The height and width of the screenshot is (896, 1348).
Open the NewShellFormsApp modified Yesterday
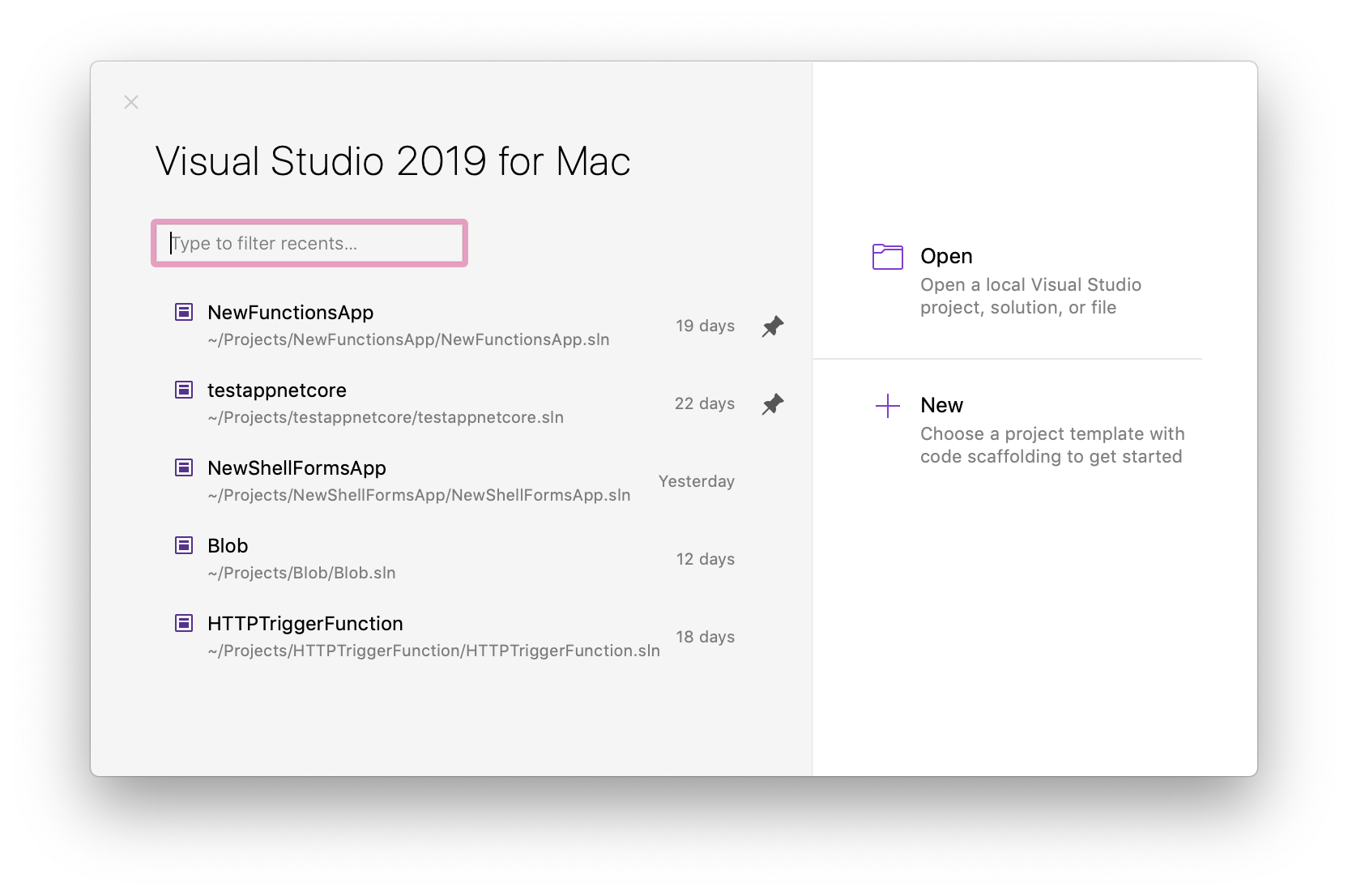pyautogui.click(x=296, y=467)
